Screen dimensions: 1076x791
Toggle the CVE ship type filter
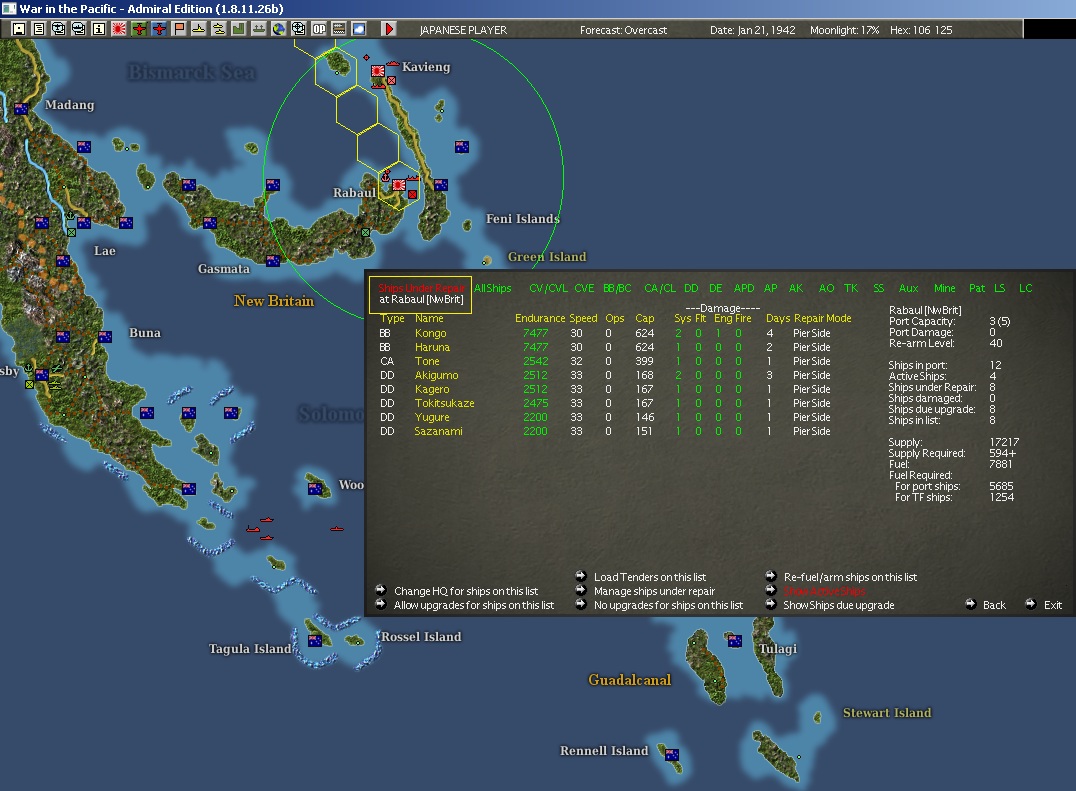pos(584,288)
